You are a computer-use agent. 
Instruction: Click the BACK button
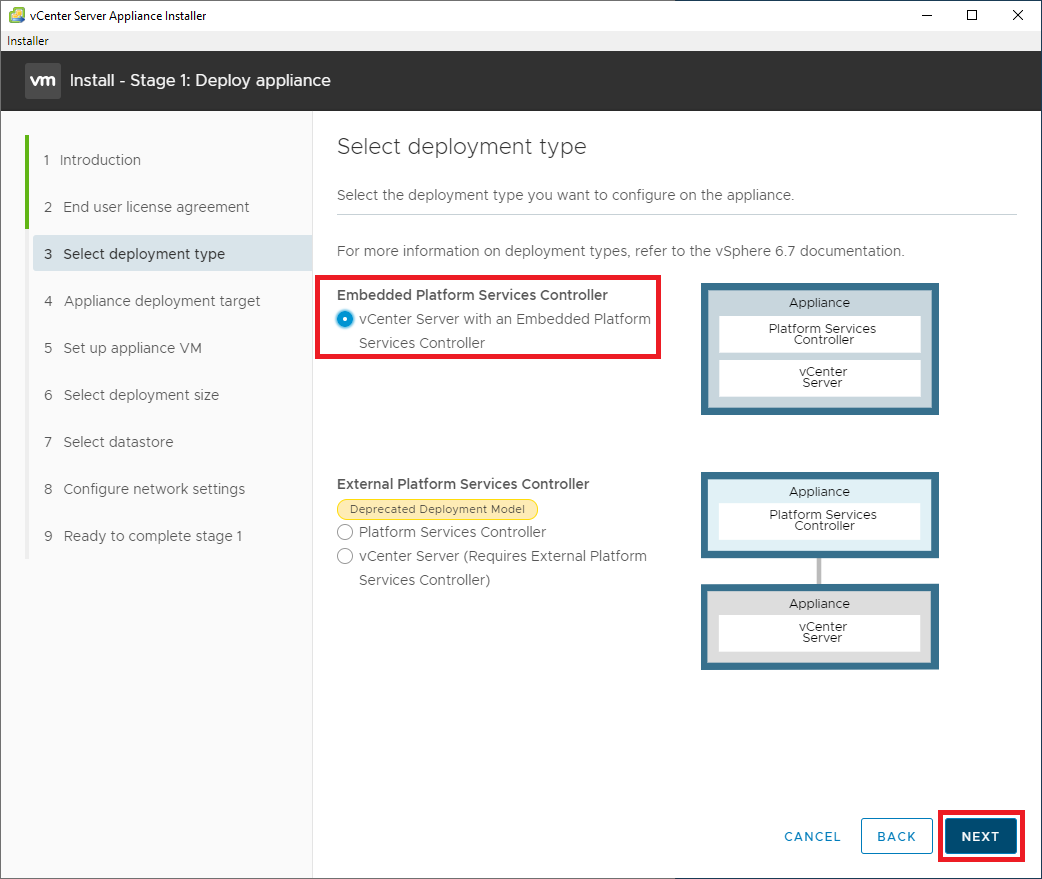[x=896, y=836]
